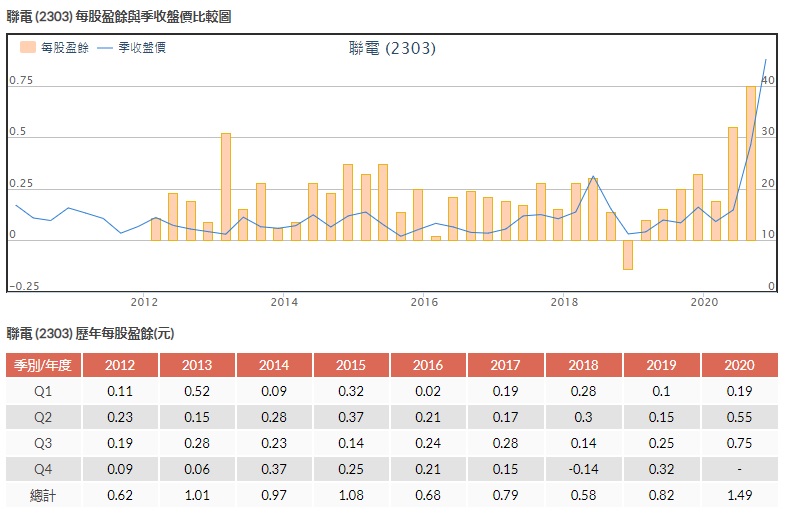Click the 2018 total 0.58
The height and width of the screenshot is (519, 787).
[x=583, y=495]
